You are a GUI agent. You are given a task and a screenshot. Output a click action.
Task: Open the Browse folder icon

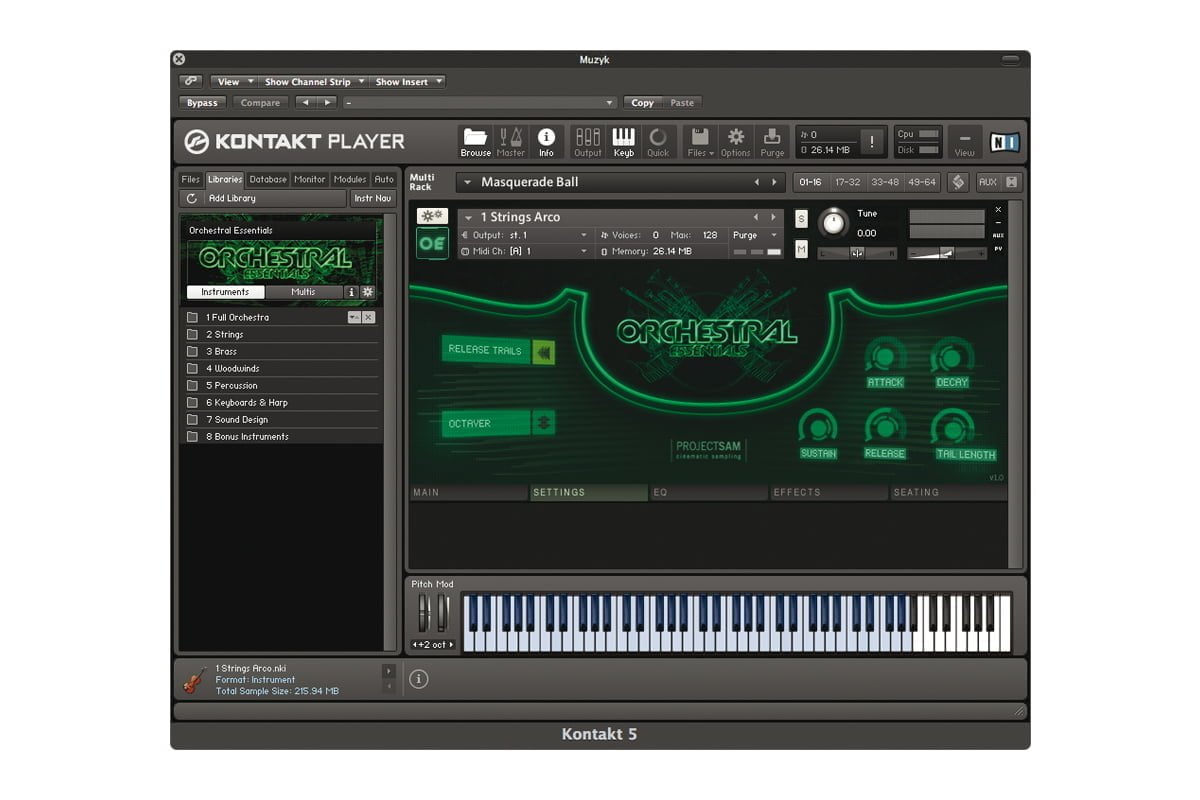(475, 141)
